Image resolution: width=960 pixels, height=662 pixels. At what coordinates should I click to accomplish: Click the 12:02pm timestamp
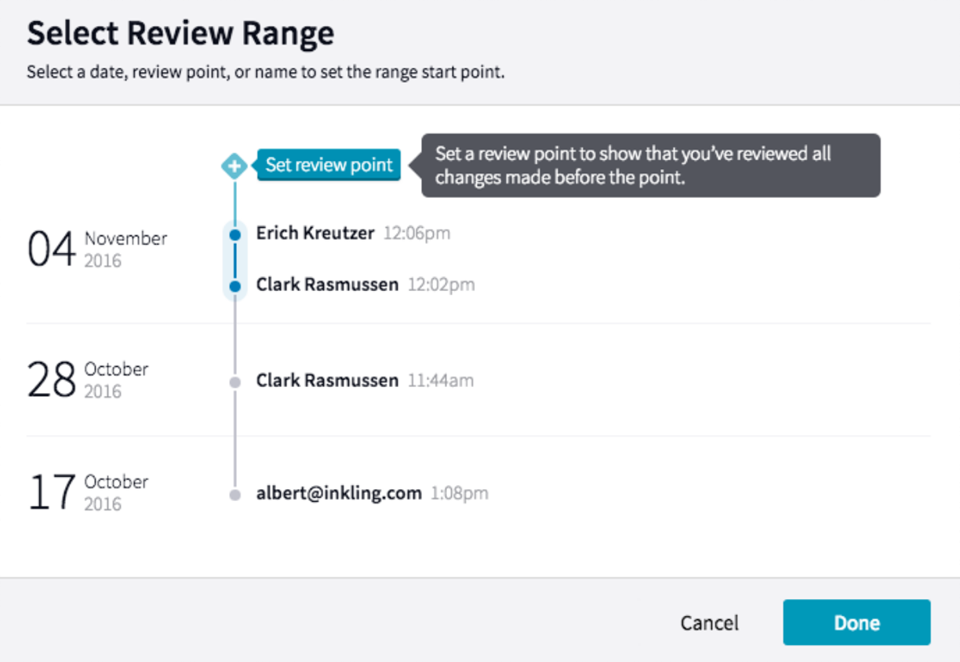[x=441, y=286]
